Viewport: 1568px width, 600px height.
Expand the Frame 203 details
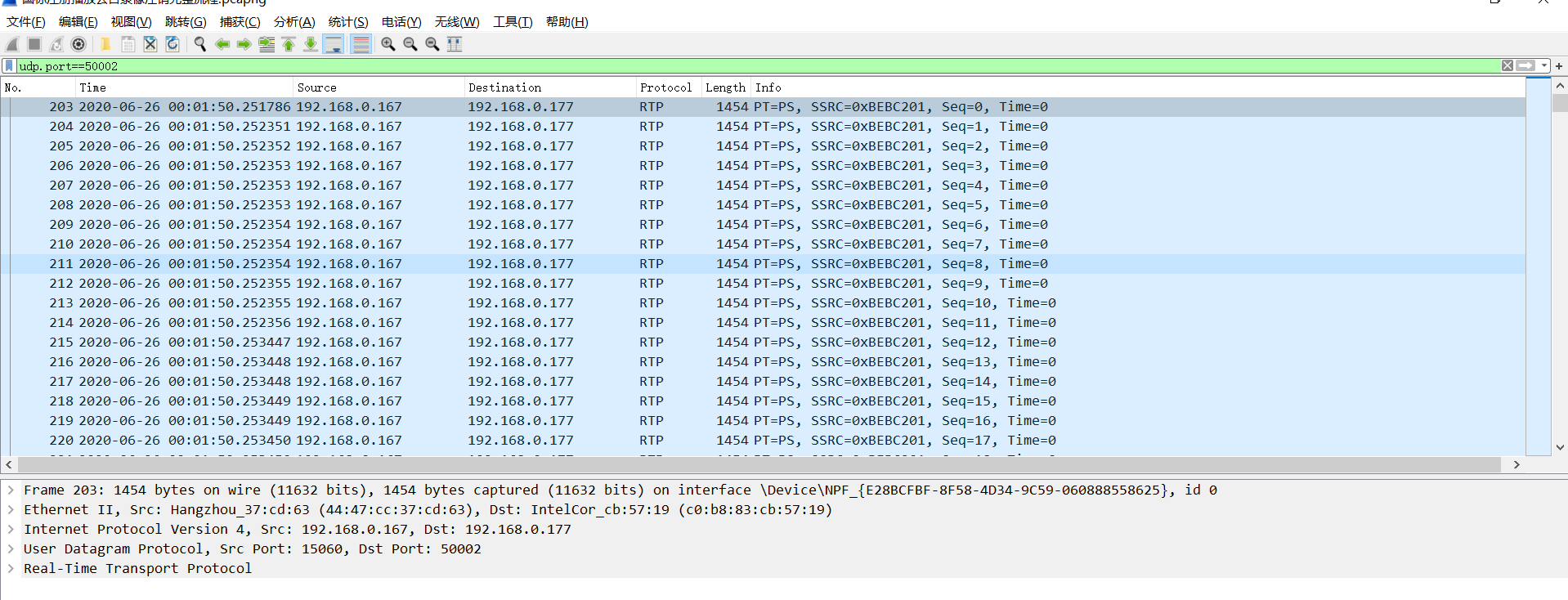(11, 490)
